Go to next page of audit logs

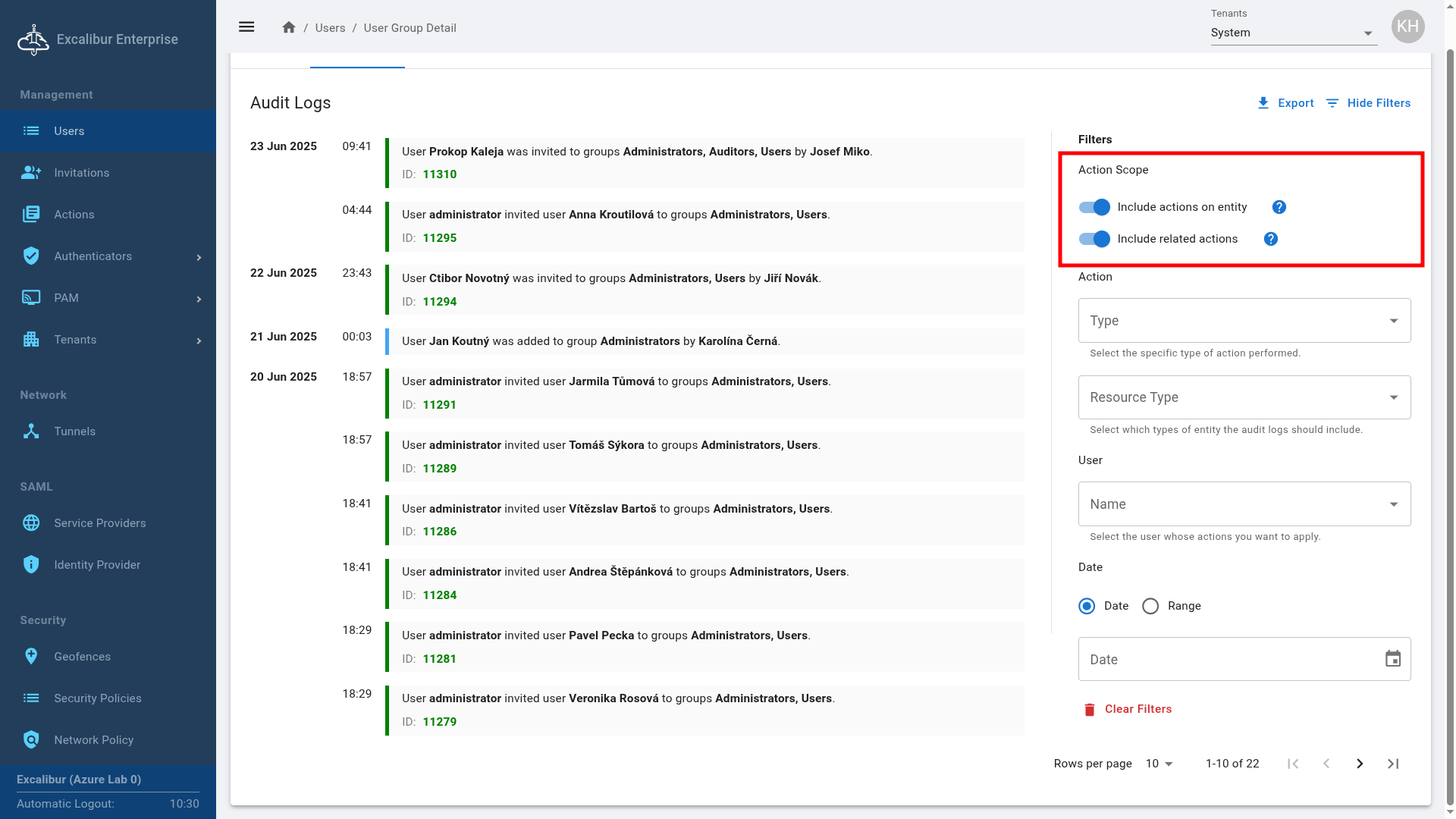click(x=1359, y=764)
